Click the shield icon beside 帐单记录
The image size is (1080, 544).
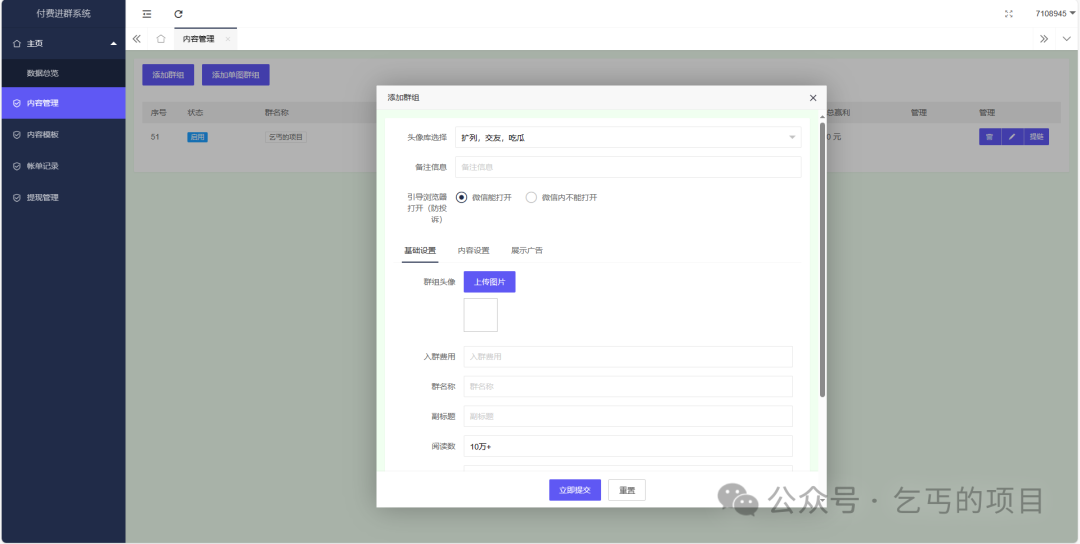point(17,166)
